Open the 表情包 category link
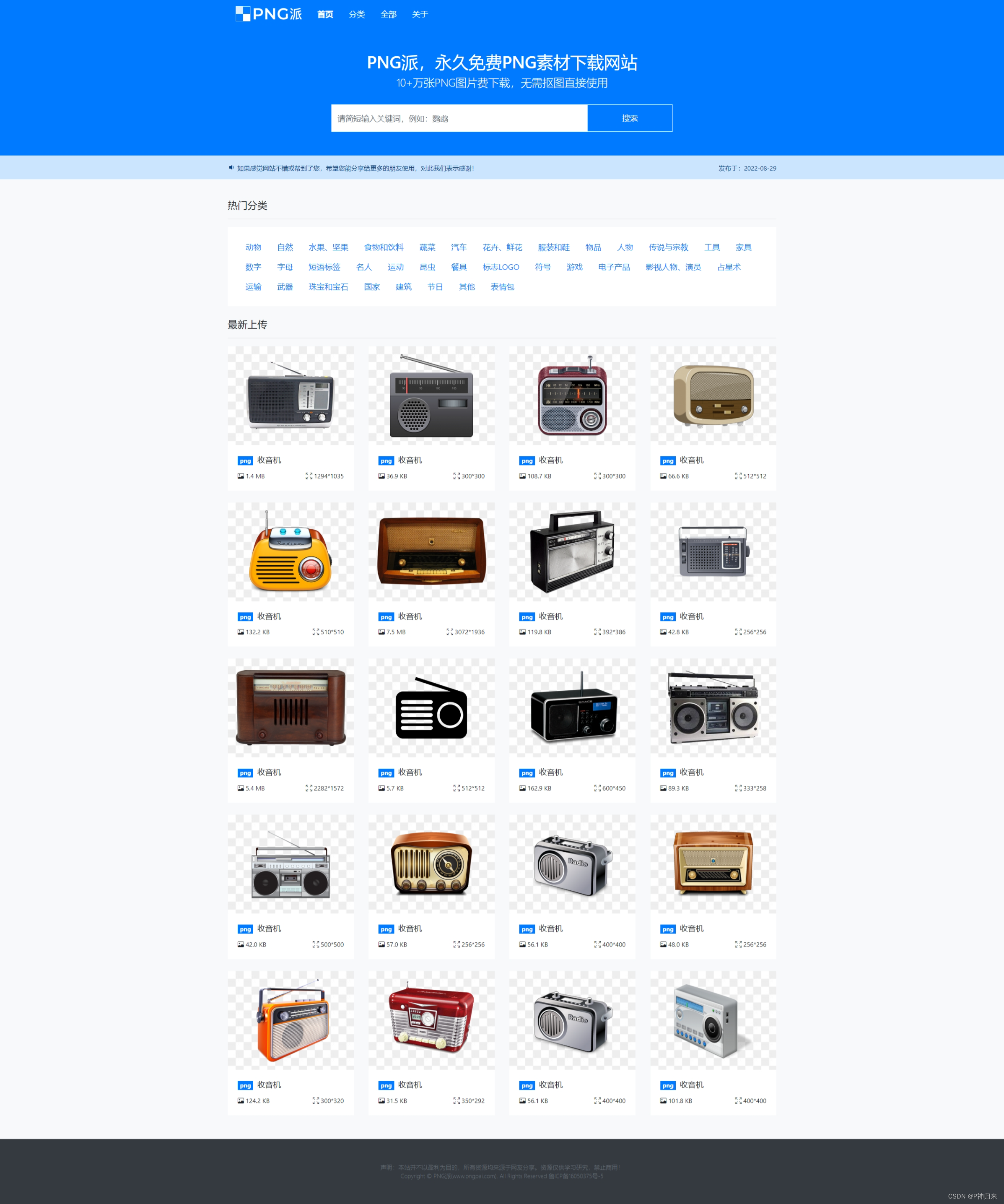This screenshot has width=1004, height=1204. point(502,287)
